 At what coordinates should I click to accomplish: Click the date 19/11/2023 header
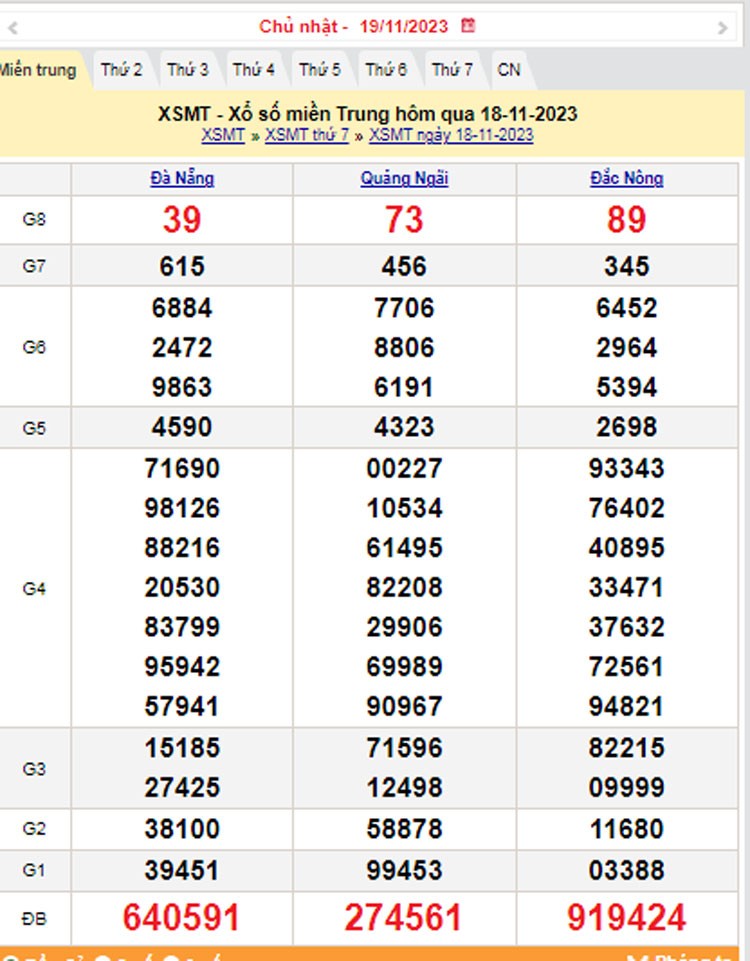[x=403, y=26]
